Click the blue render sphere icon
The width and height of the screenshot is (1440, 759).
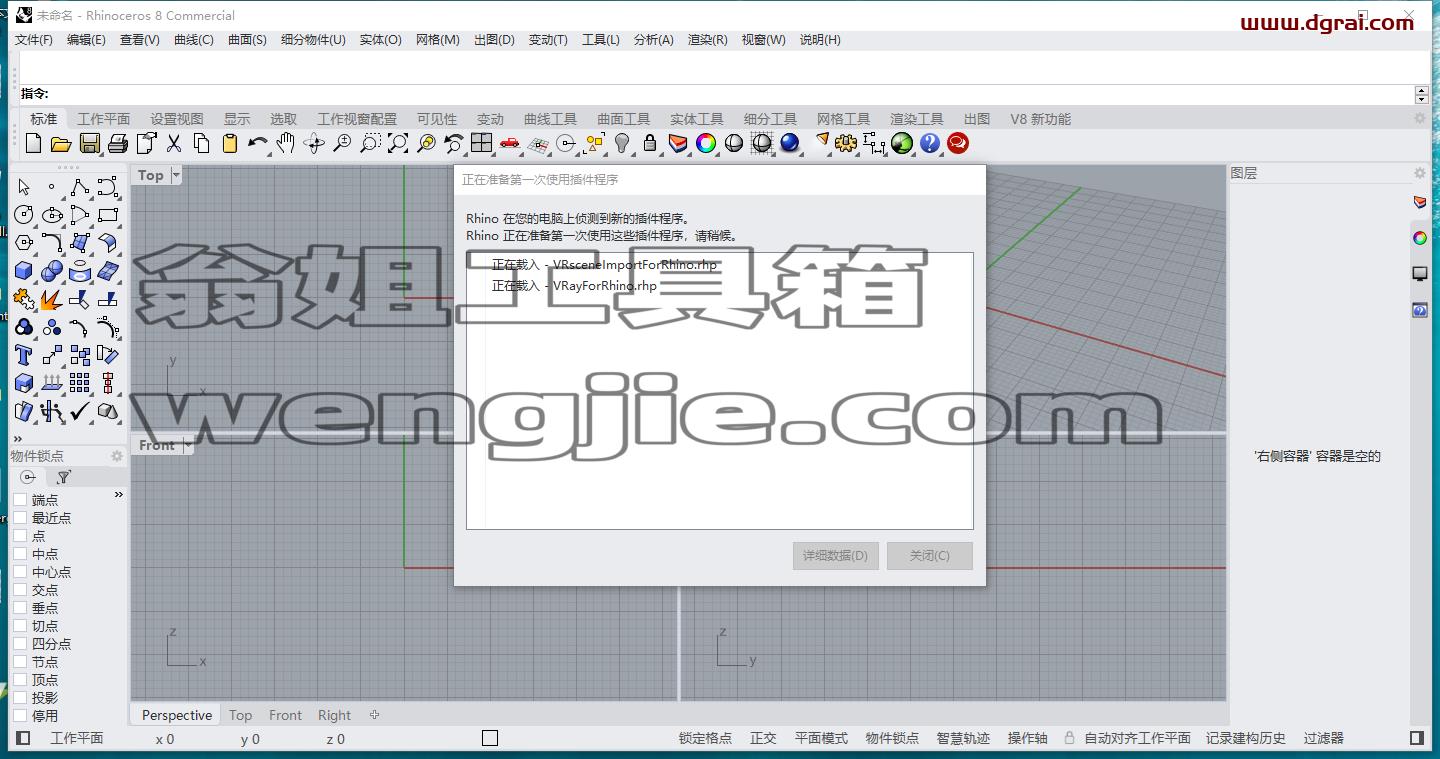pyautogui.click(x=790, y=143)
